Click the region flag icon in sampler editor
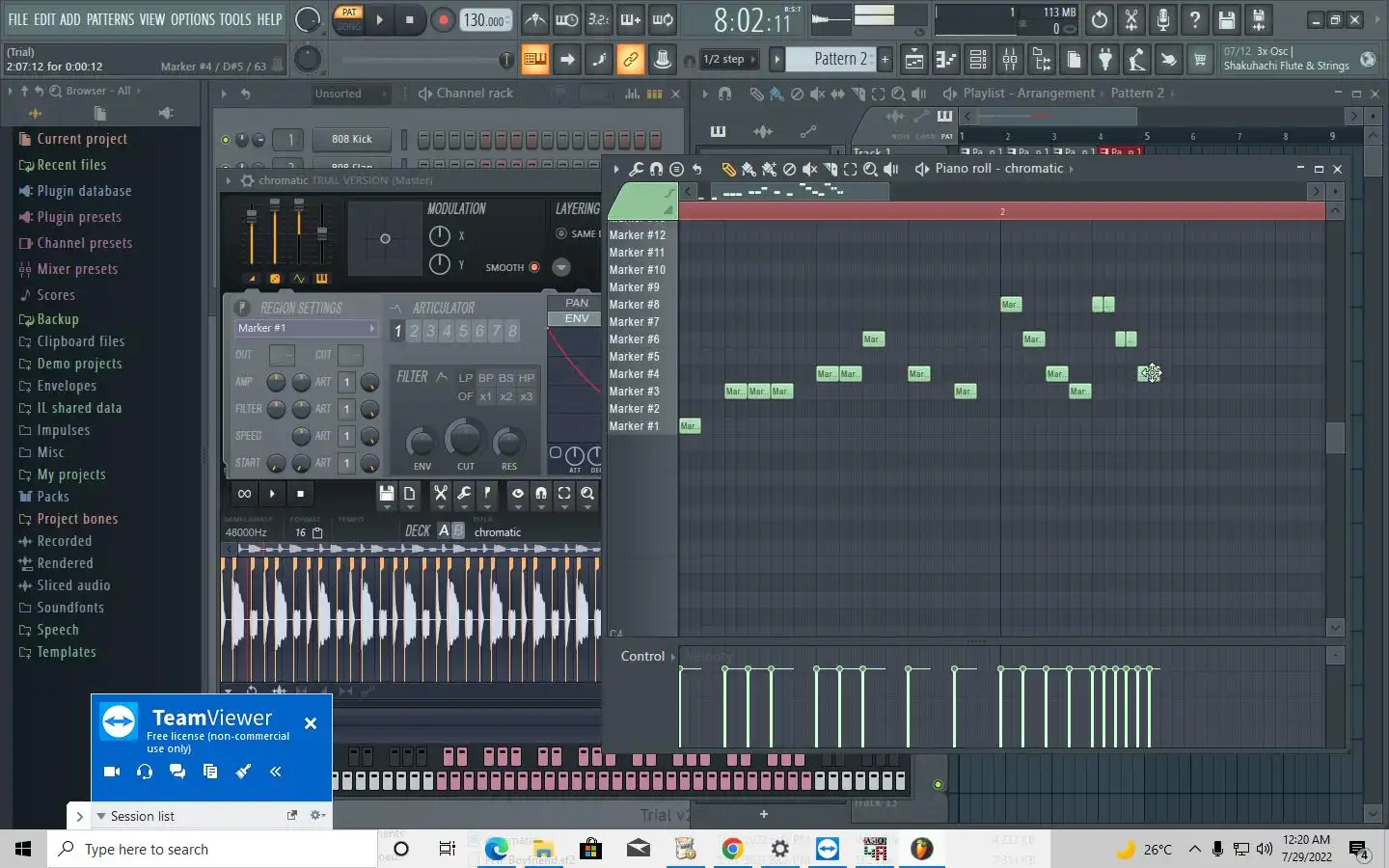This screenshot has height=868, width=1389. point(487,494)
